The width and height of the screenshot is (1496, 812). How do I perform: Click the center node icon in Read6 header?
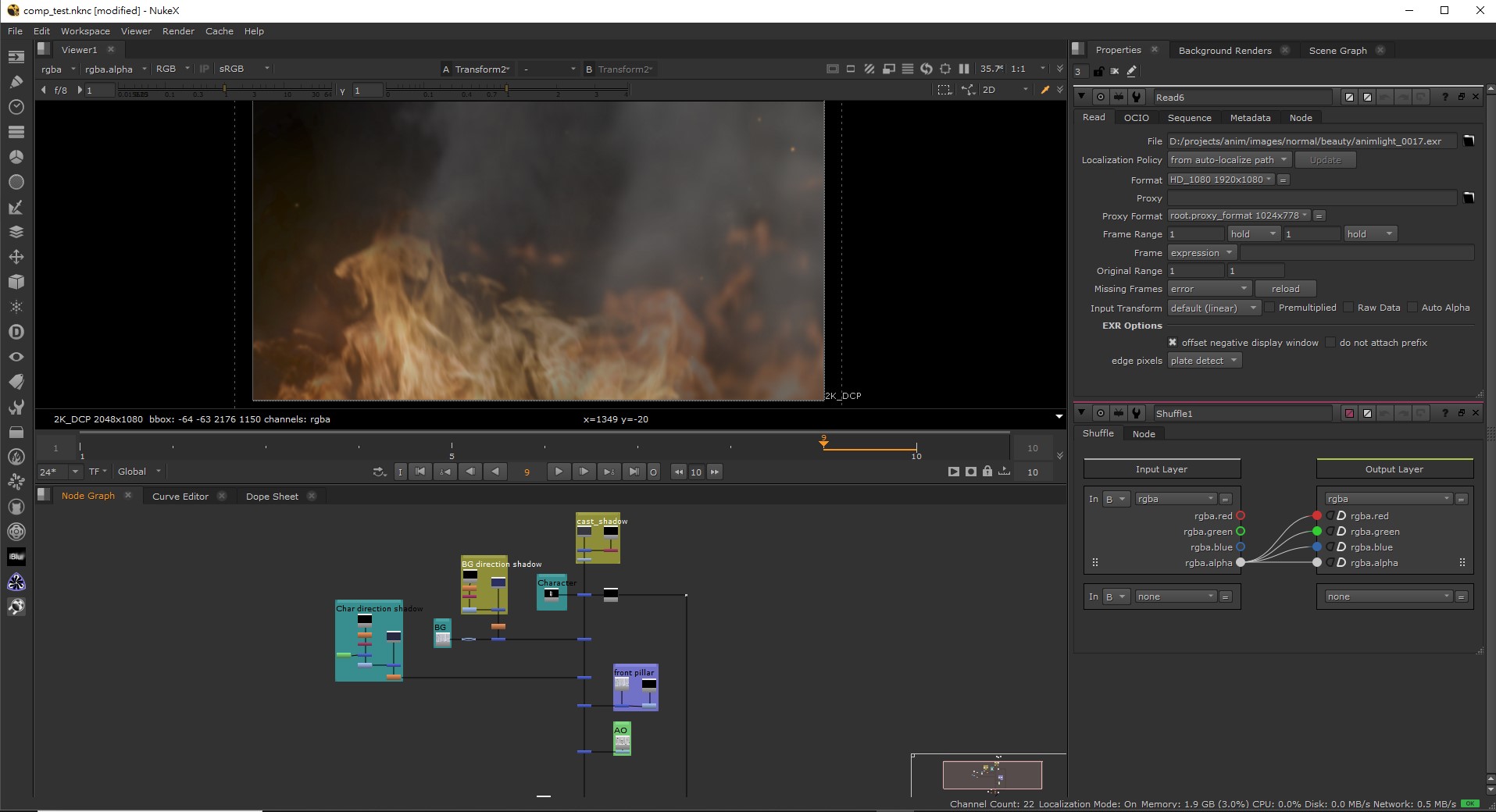(x=1100, y=97)
